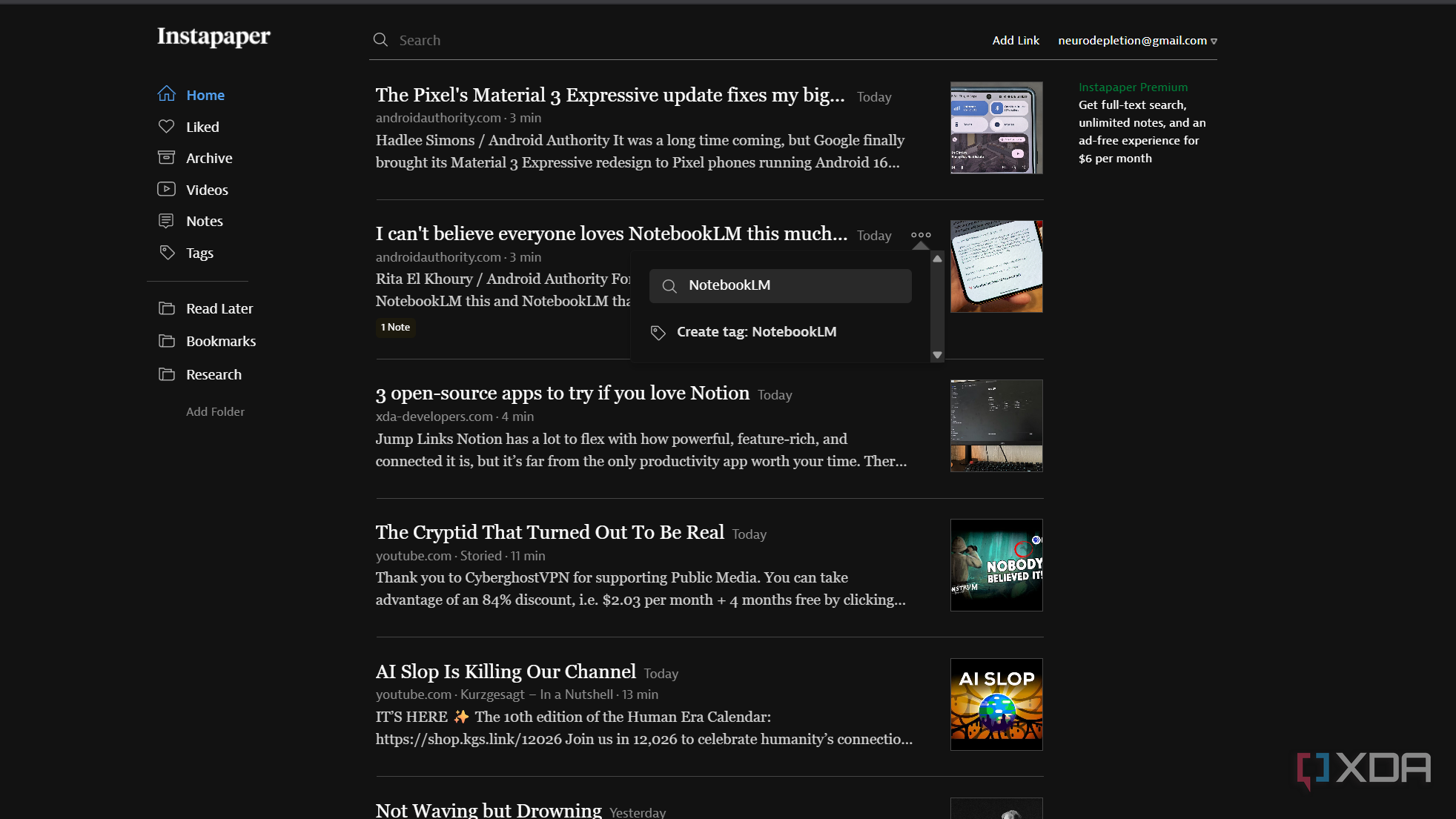
Task: Click the Home house icon
Action: 167,94
